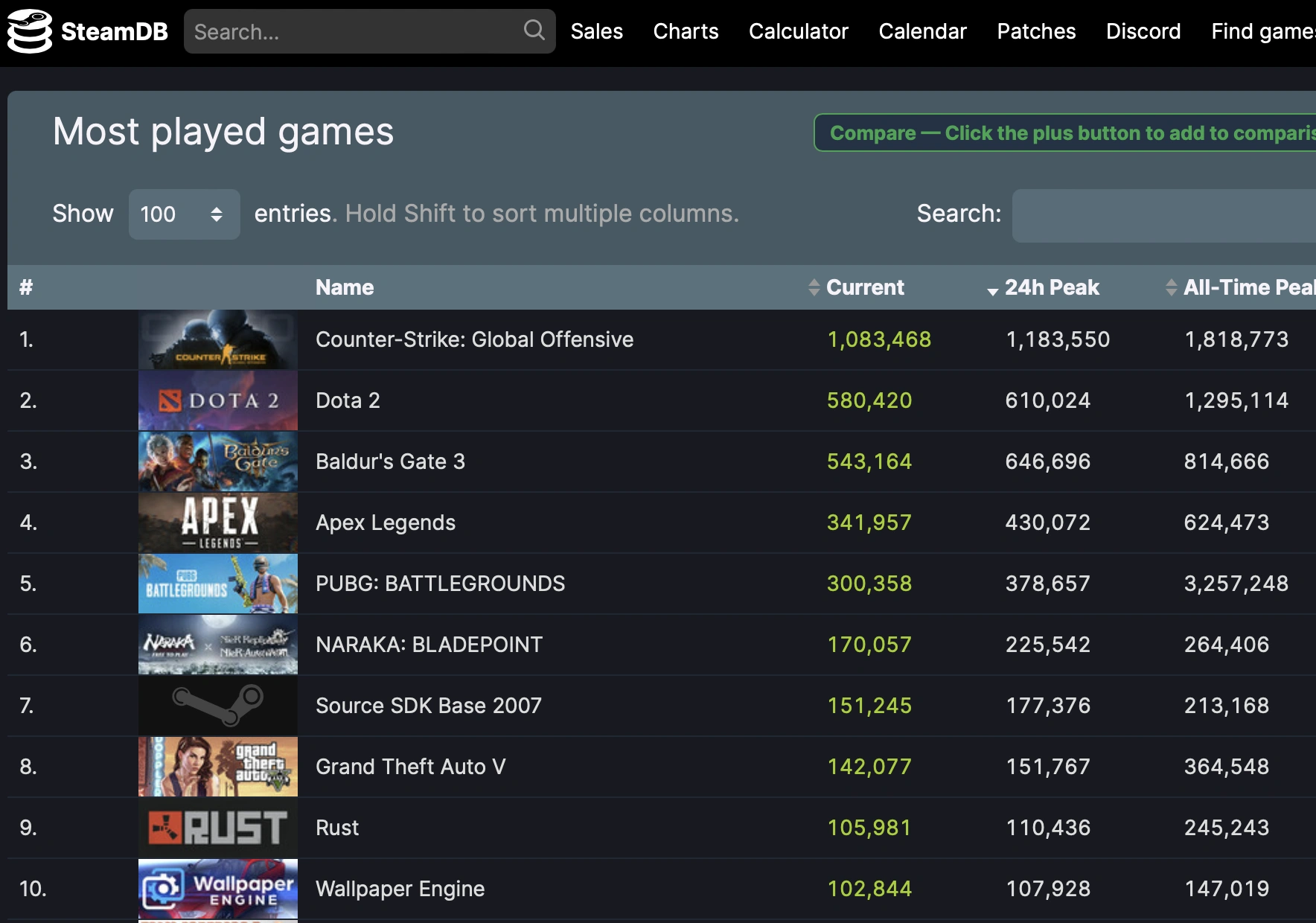Open the Grand Theft Auto V thumbnail
The image size is (1316, 923).
[218, 767]
